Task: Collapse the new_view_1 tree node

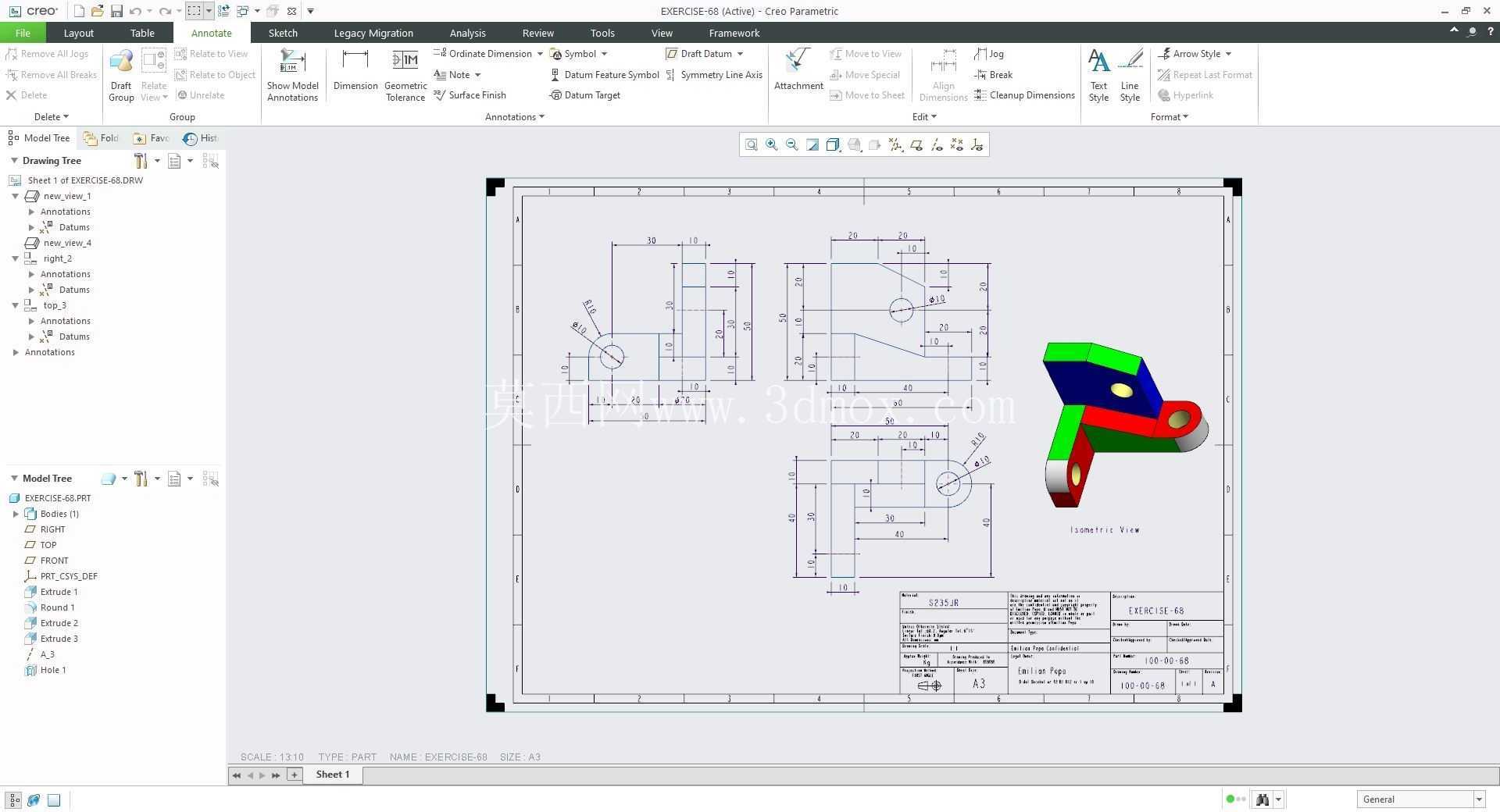Action: point(15,196)
